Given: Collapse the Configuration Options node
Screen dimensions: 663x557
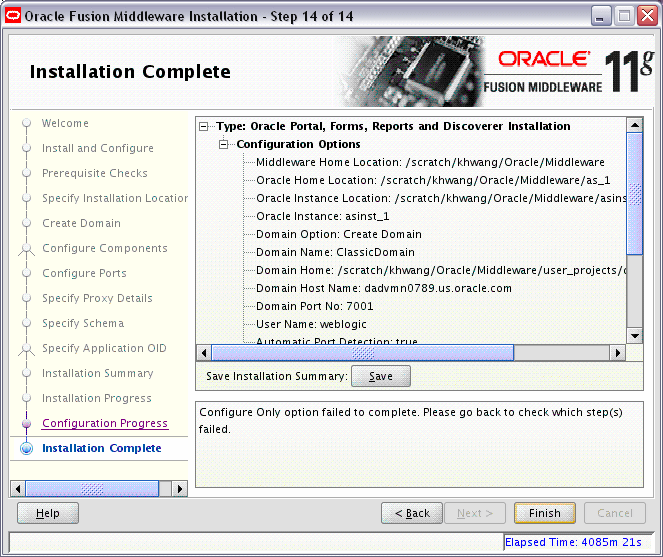Looking at the screenshot, I should (223, 145).
